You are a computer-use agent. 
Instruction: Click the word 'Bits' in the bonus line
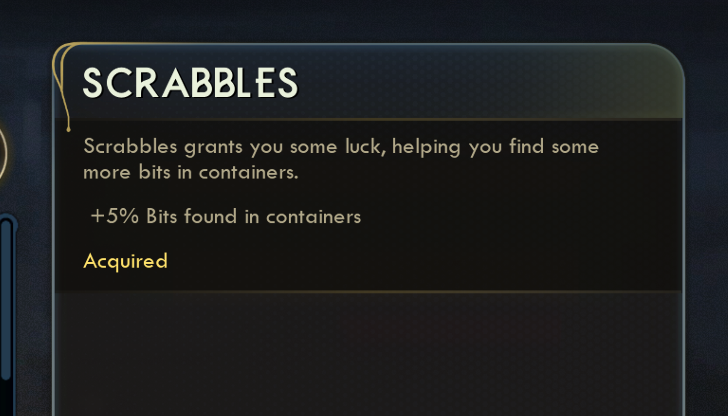(x=163, y=216)
